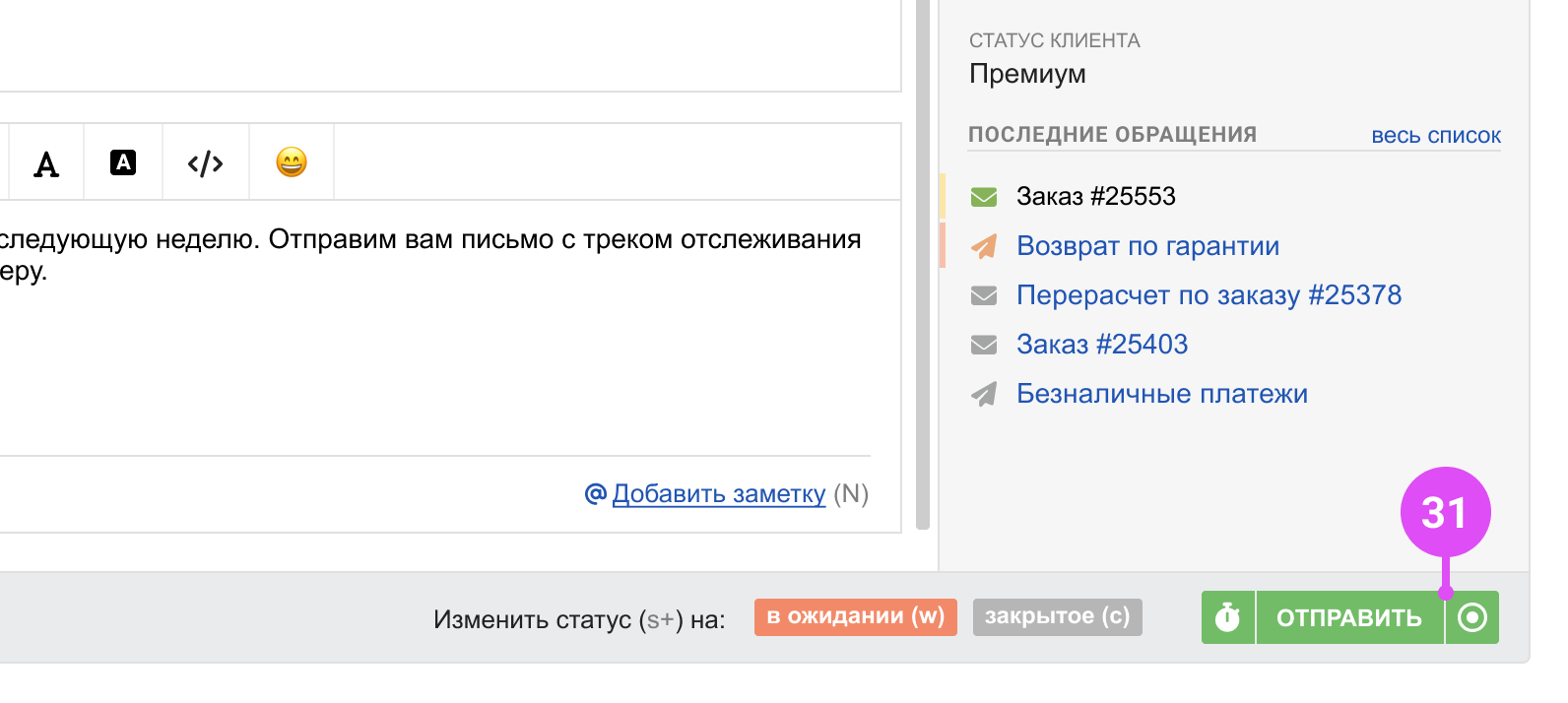Open 'Перерасчет по заказу #25378' ticket
This screenshot has height=703, width=1568.
click(1209, 295)
